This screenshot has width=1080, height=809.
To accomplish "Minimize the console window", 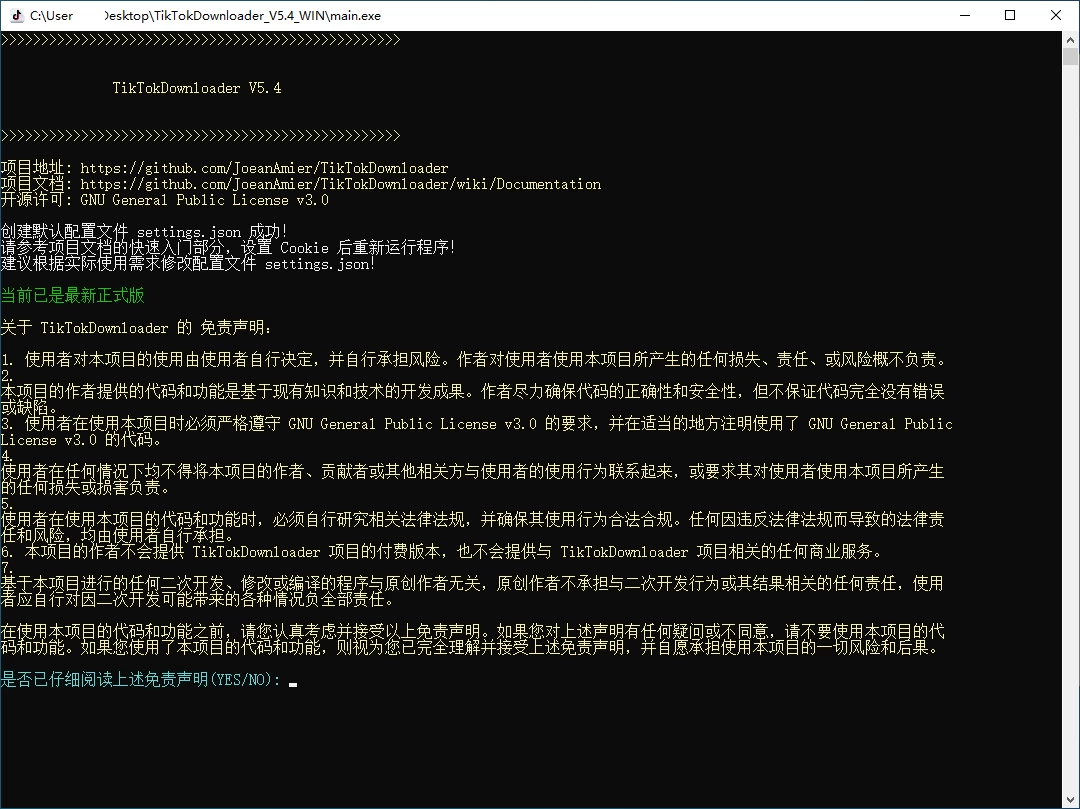I will (x=964, y=15).
